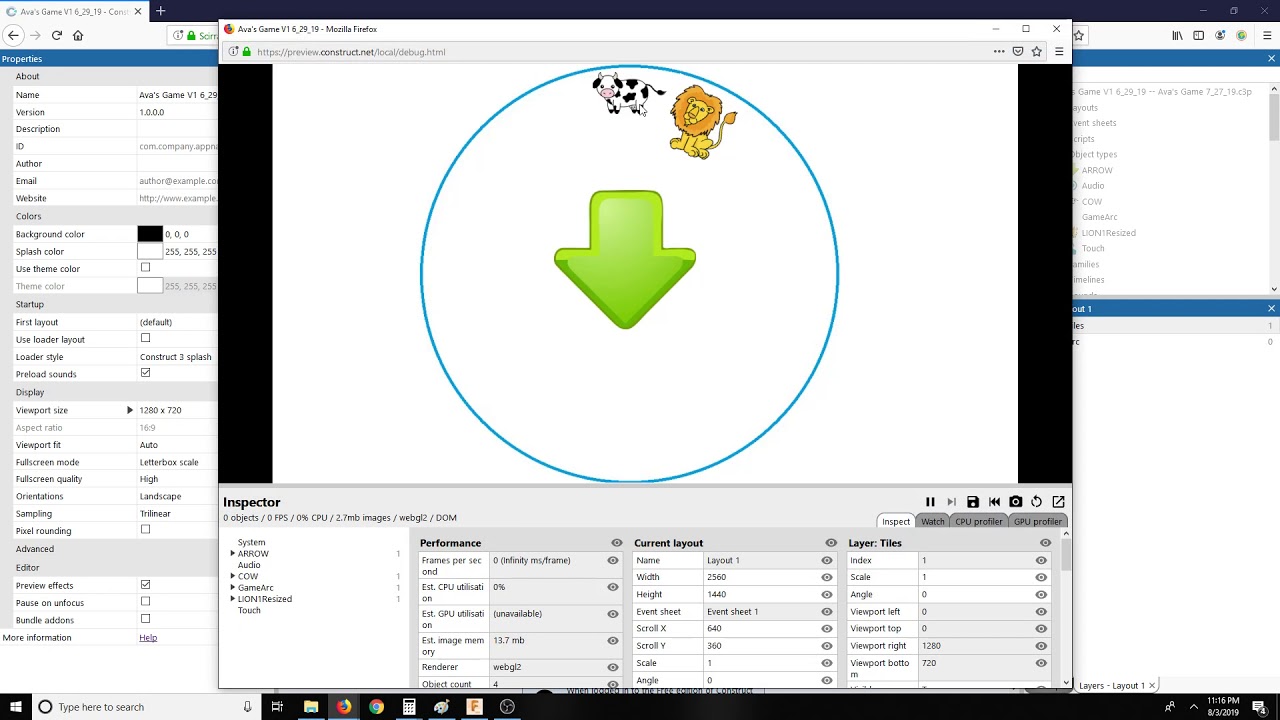
Task: Open the CPU profiler tab
Action: coord(979,521)
